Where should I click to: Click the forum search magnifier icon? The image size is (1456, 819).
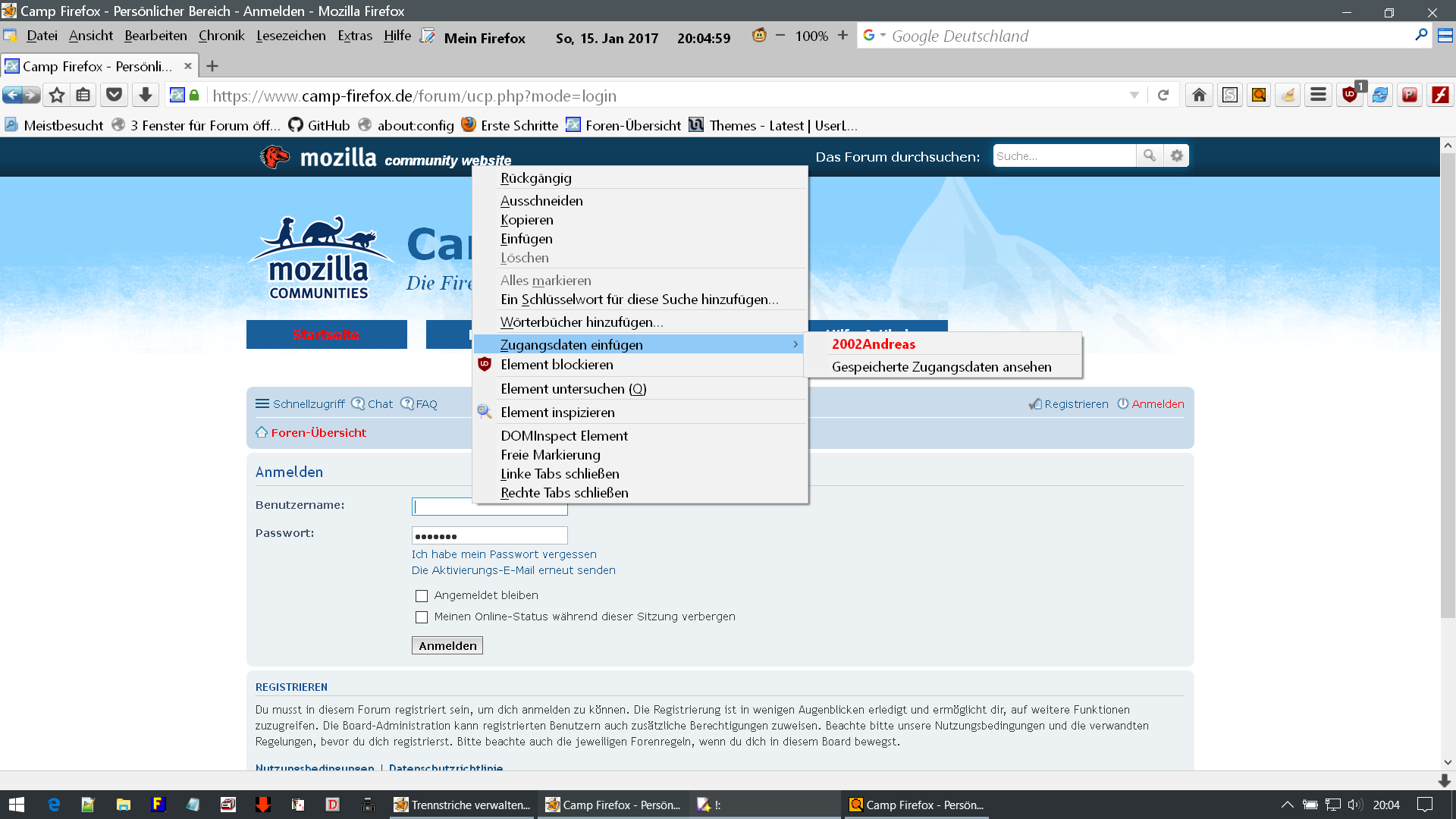point(1150,155)
